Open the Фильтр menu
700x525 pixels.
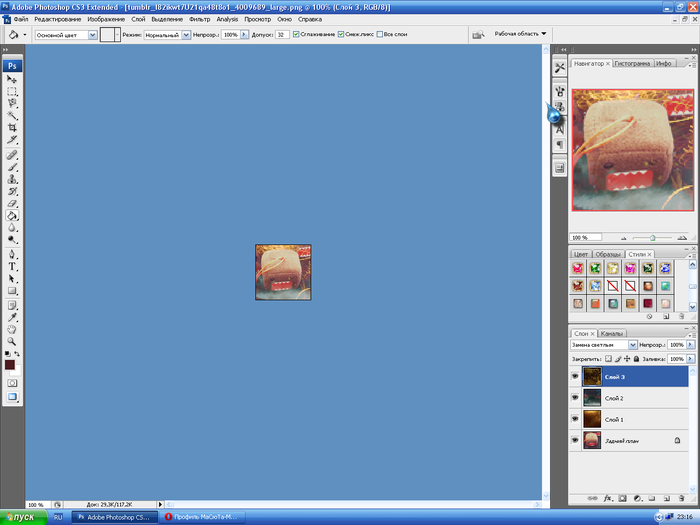point(199,19)
